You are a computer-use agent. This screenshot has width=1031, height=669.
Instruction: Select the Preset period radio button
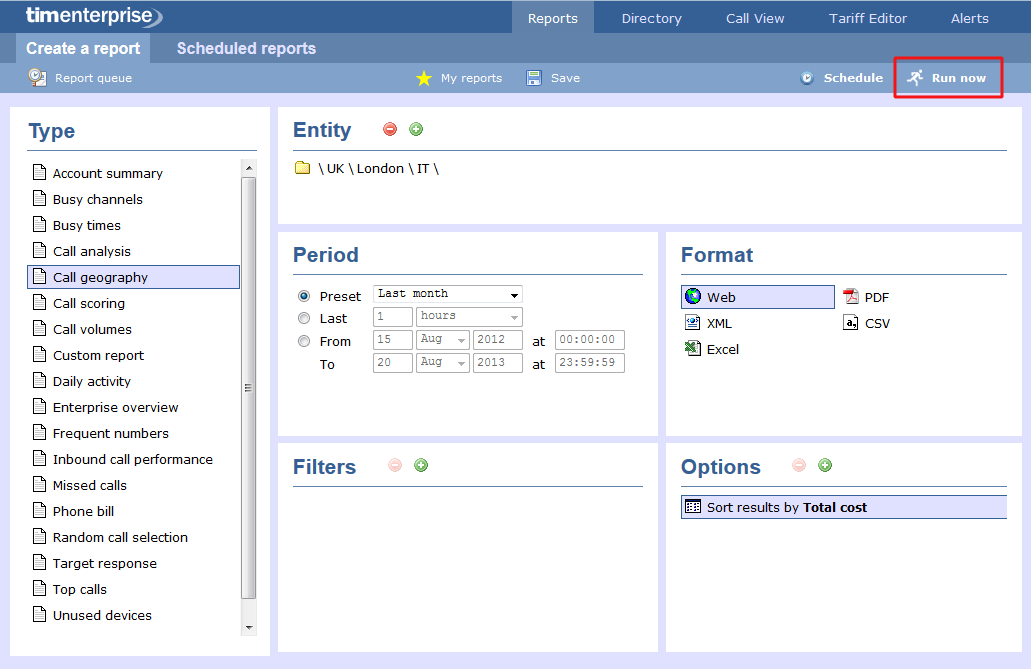[x=304, y=296]
